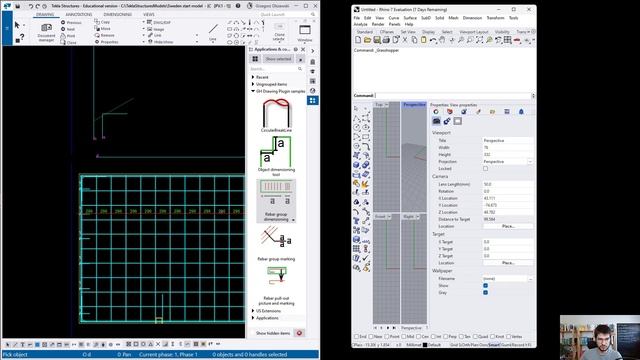Viewport: 640px width, 360px height.
Task: Click Show selected button in Applications panel
Action: pyautogui.click(x=278, y=59)
